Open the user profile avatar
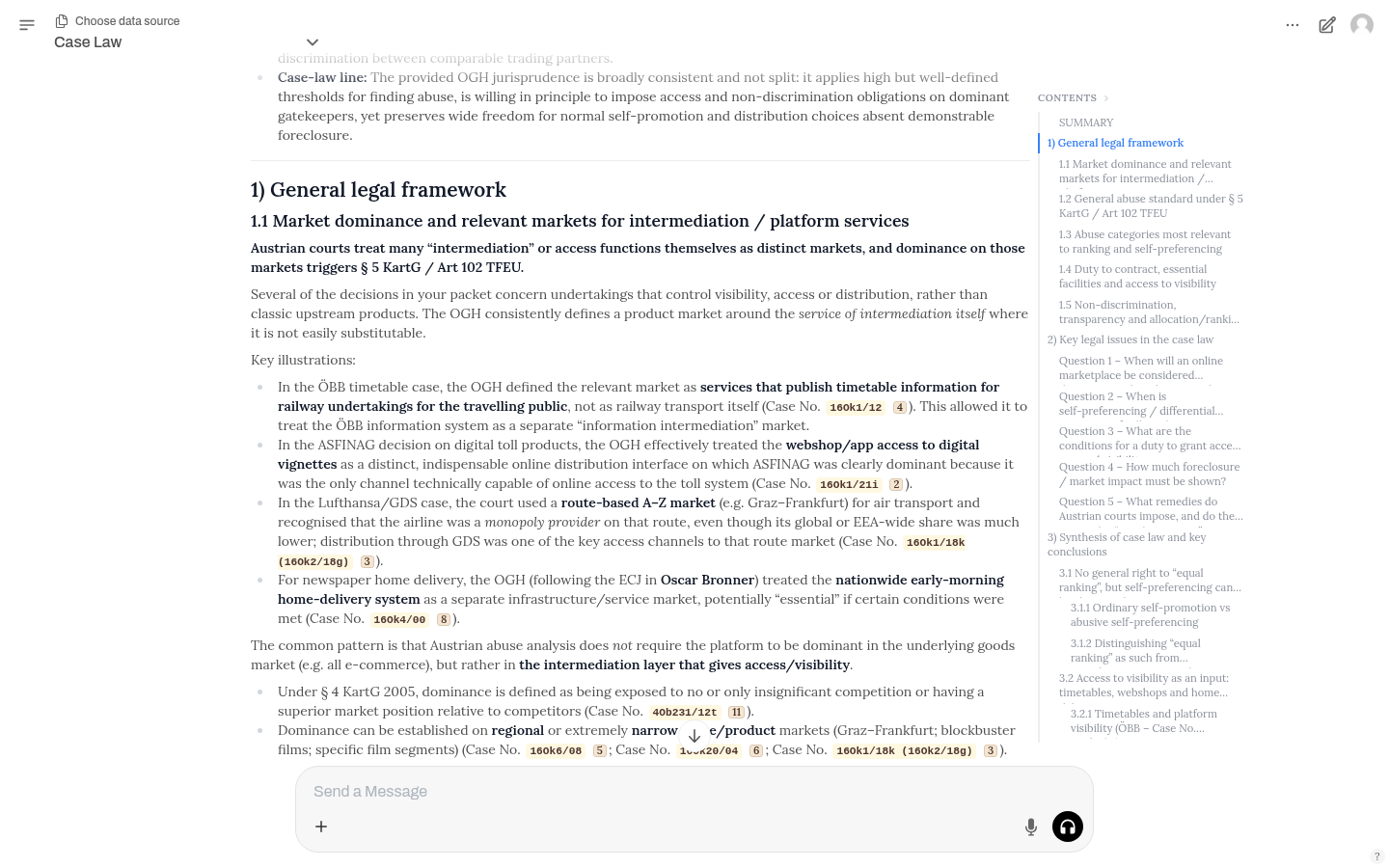The height and width of the screenshot is (868, 1389). [1362, 25]
